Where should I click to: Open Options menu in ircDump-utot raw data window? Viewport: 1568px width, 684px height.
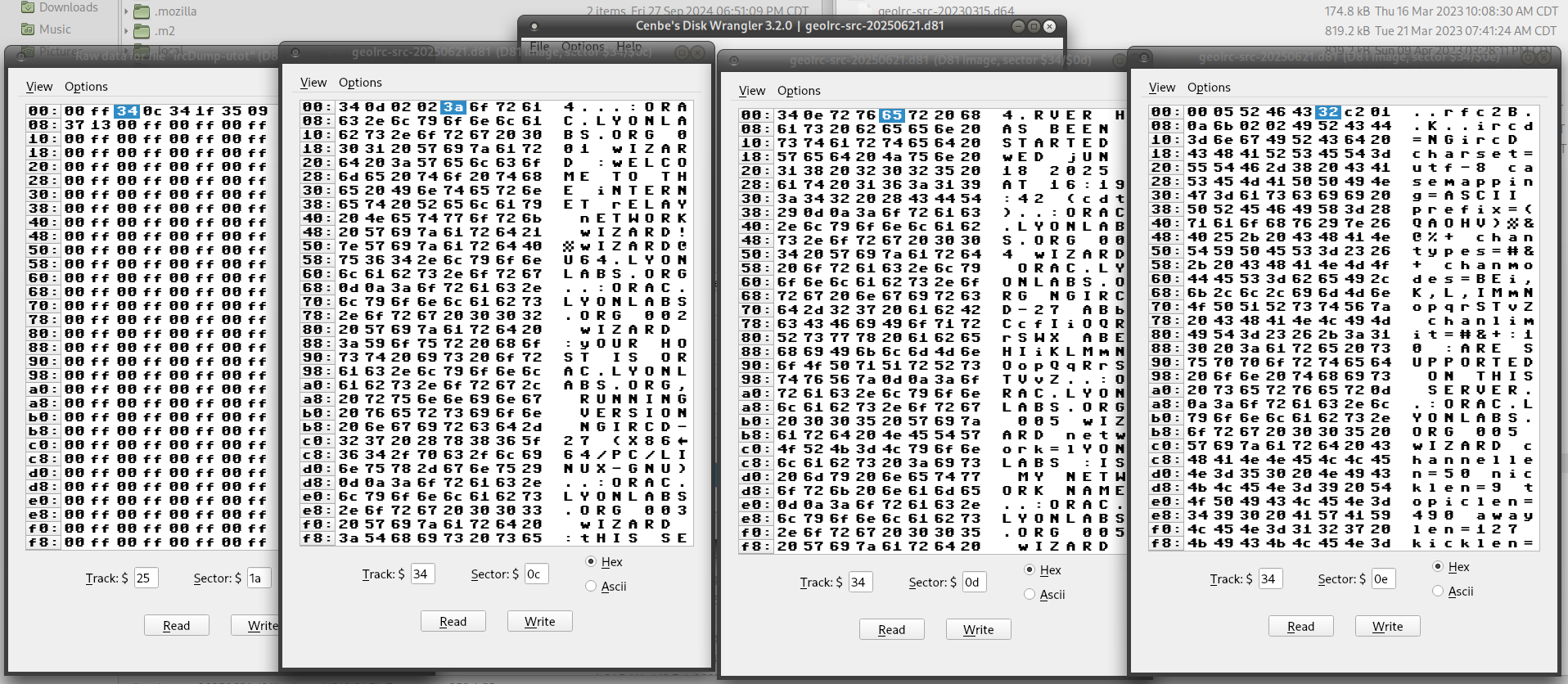[x=86, y=87]
